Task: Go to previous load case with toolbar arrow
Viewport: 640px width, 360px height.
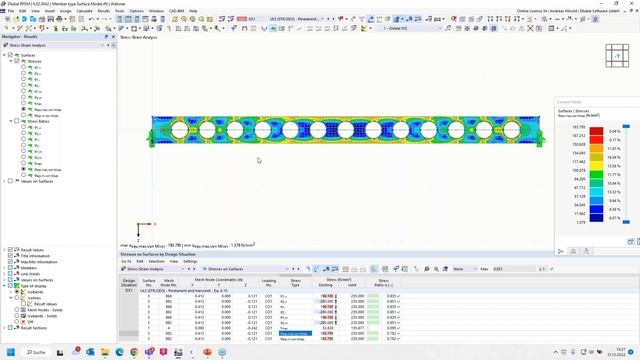Action: pyautogui.click(x=328, y=19)
